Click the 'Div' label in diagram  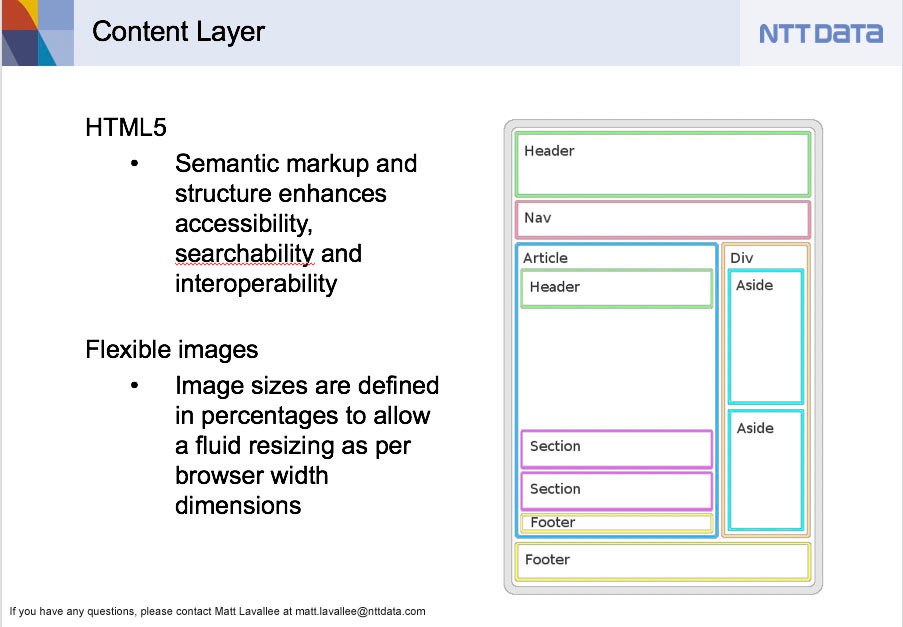pyautogui.click(x=741, y=258)
